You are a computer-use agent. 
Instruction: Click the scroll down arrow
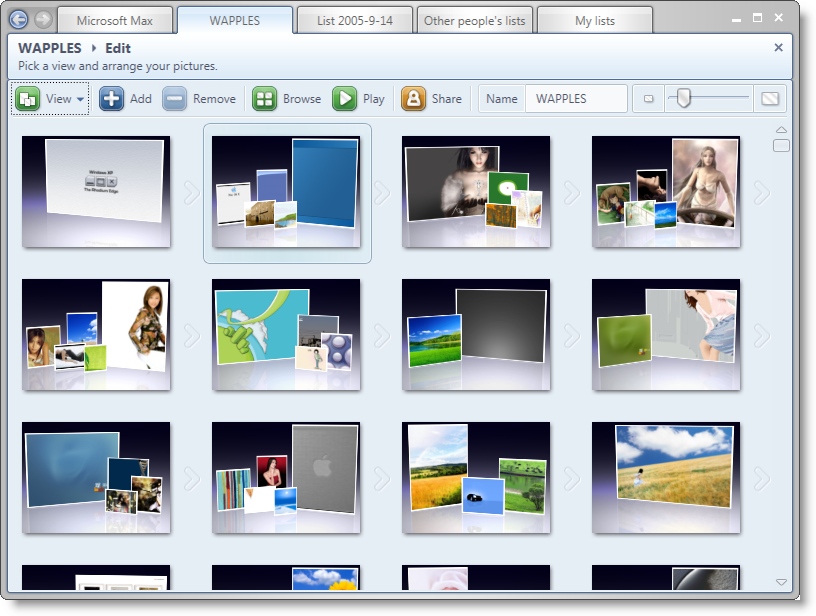781,582
